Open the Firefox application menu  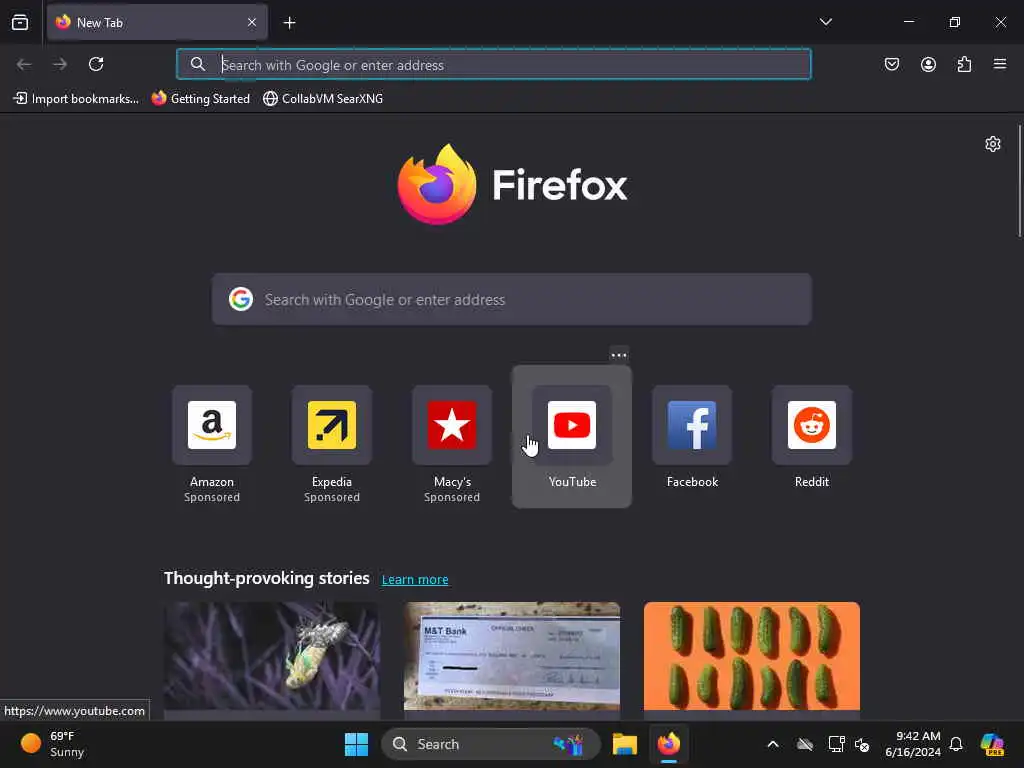pos(999,64)
